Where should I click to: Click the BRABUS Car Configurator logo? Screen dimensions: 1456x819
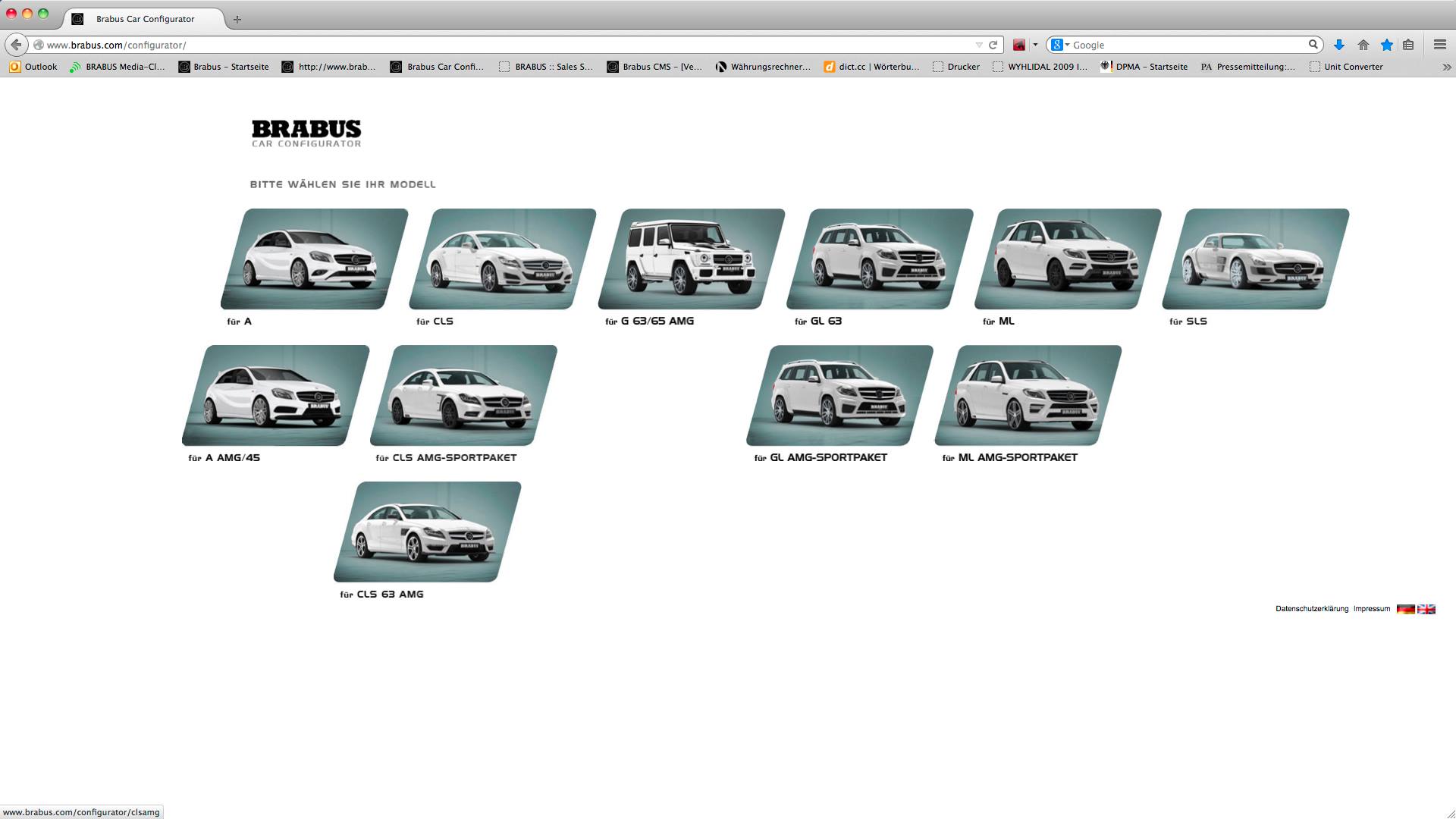point(306,133)
